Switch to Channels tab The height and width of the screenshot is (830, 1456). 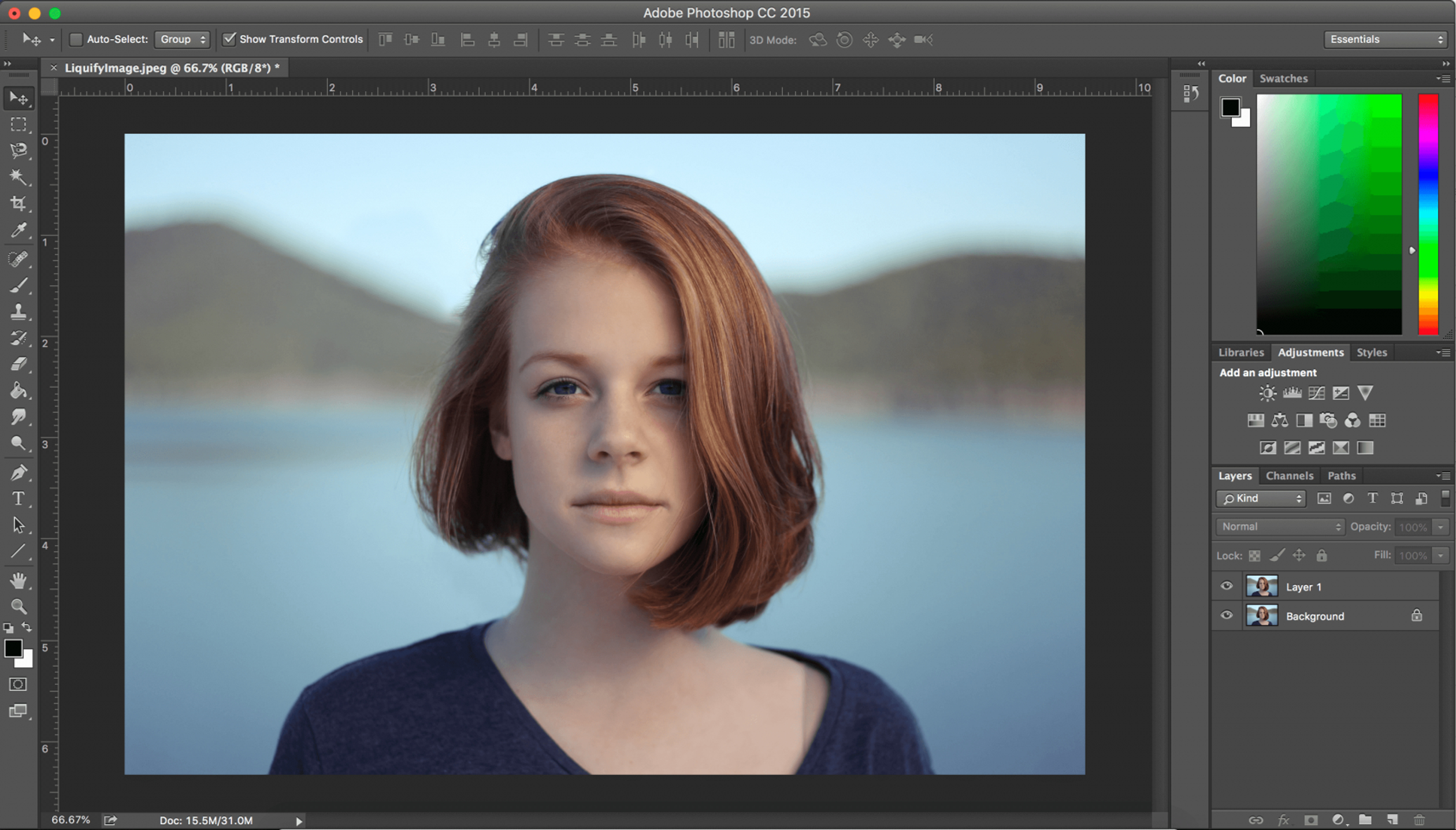coord(1289,475)
